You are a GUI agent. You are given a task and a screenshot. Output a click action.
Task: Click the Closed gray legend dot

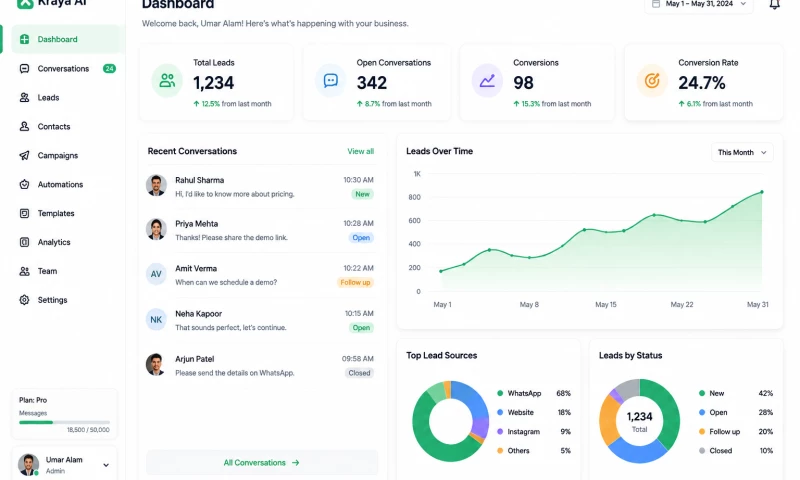[x=702, y=451]
